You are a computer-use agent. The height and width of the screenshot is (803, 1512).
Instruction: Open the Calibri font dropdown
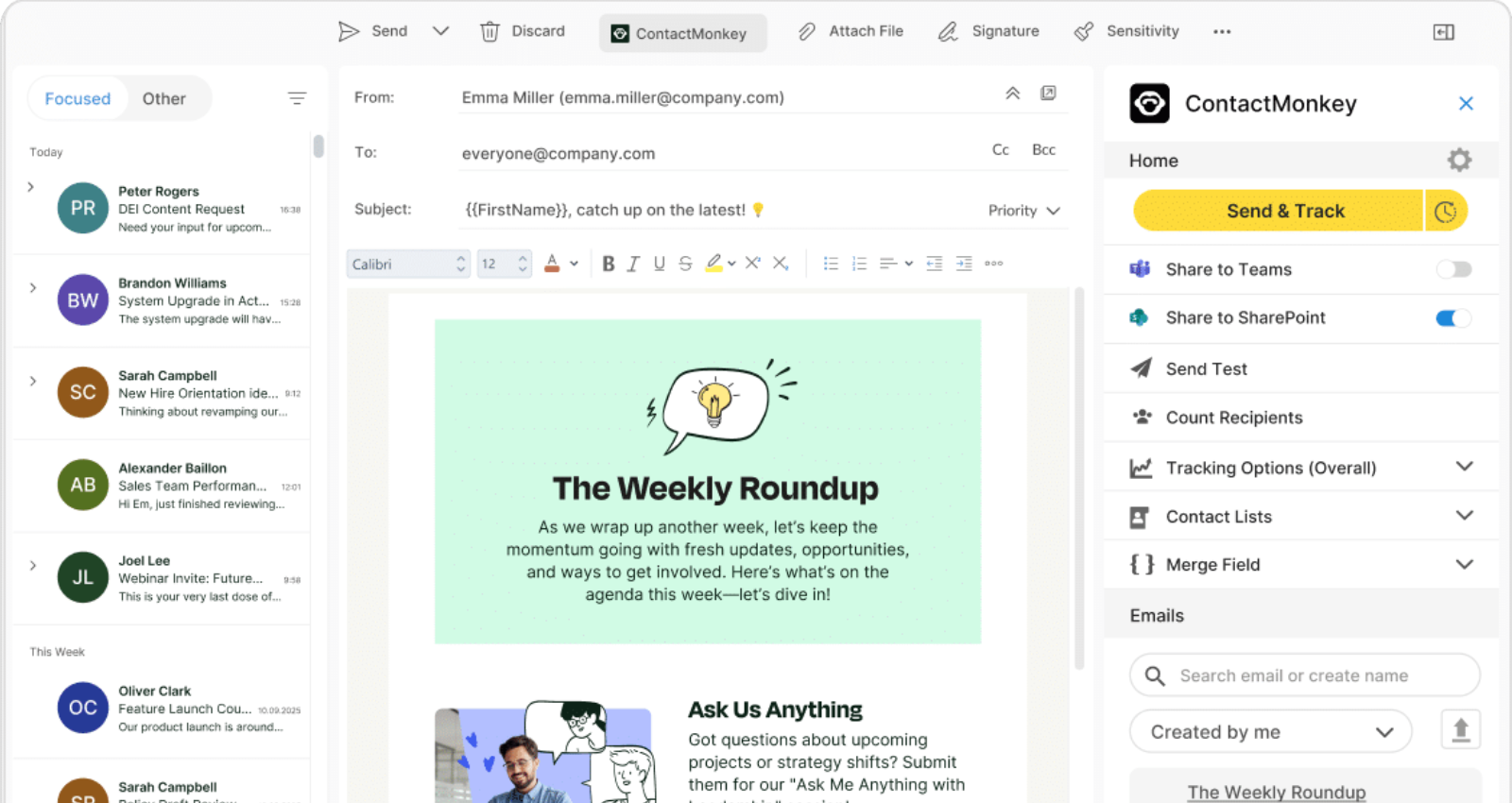(x=407, y=264)
